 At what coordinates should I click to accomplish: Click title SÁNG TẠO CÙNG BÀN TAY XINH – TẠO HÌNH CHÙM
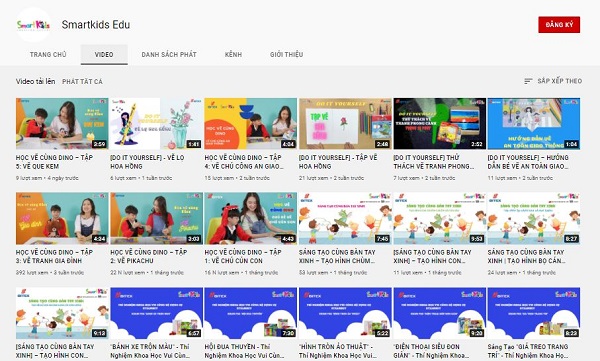click(x=337, y=256)
